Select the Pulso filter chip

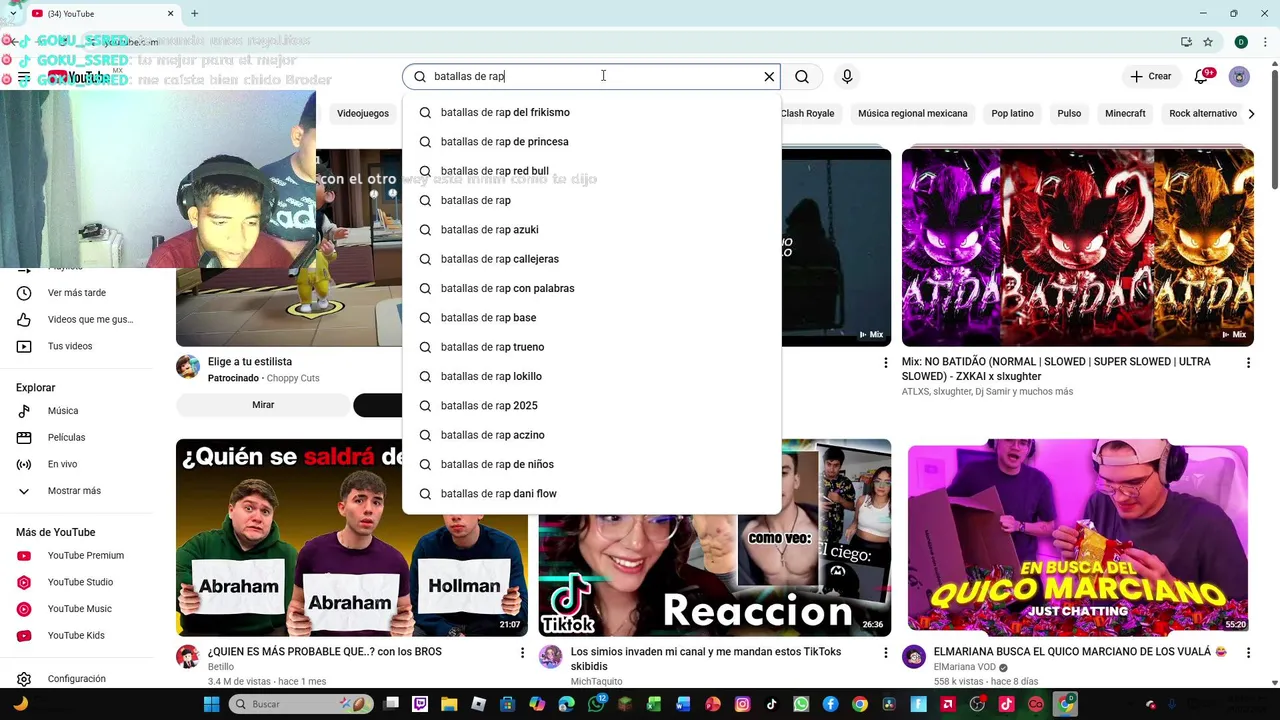[1069, 114]
